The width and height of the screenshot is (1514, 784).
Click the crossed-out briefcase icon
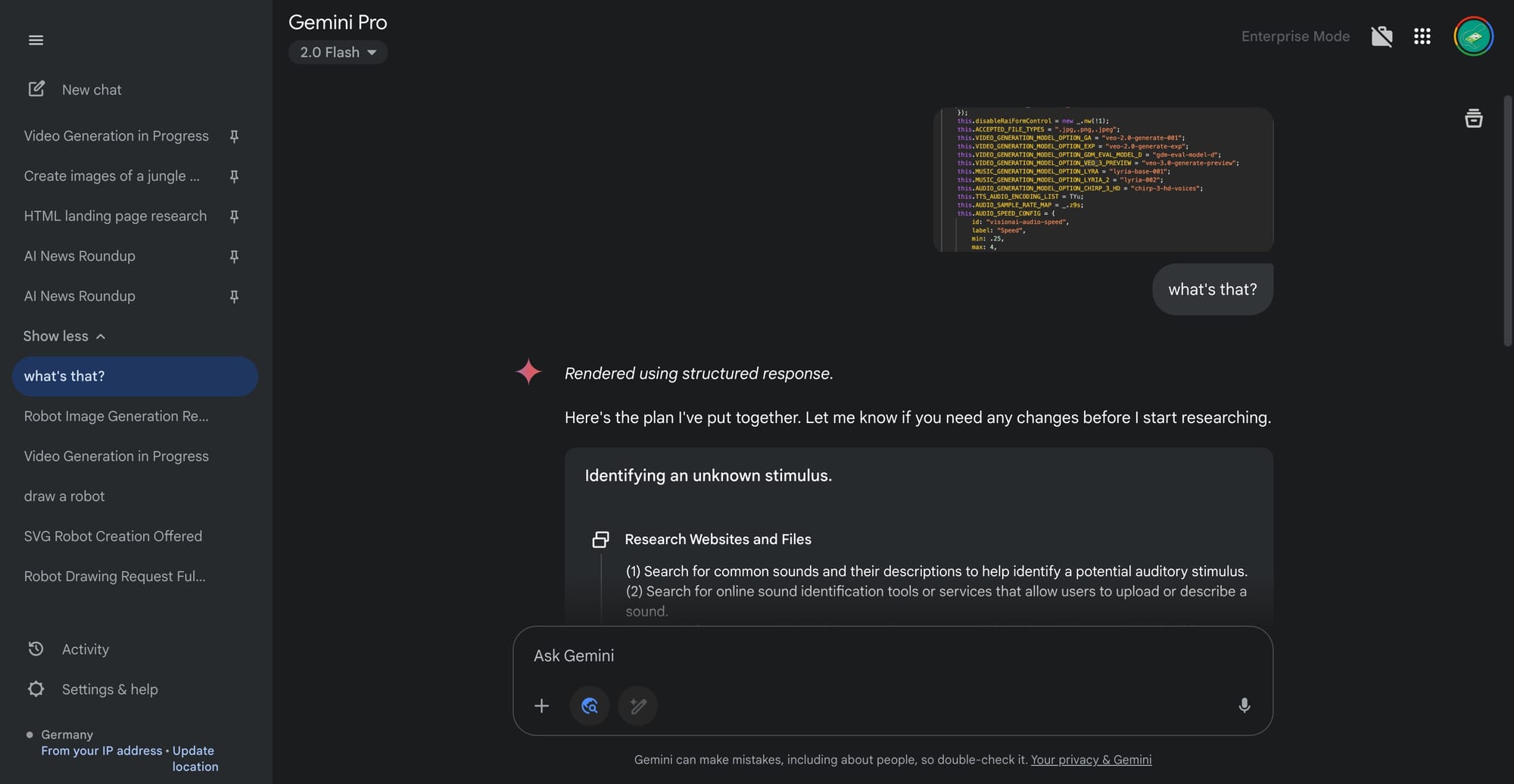1382,36
